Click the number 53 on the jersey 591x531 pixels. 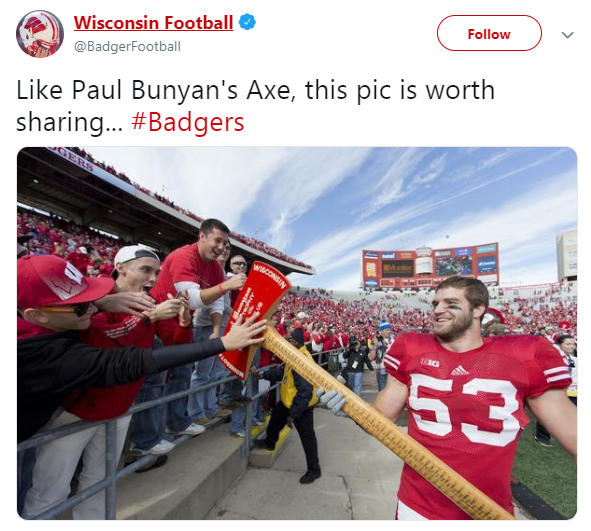coord(464,409)
